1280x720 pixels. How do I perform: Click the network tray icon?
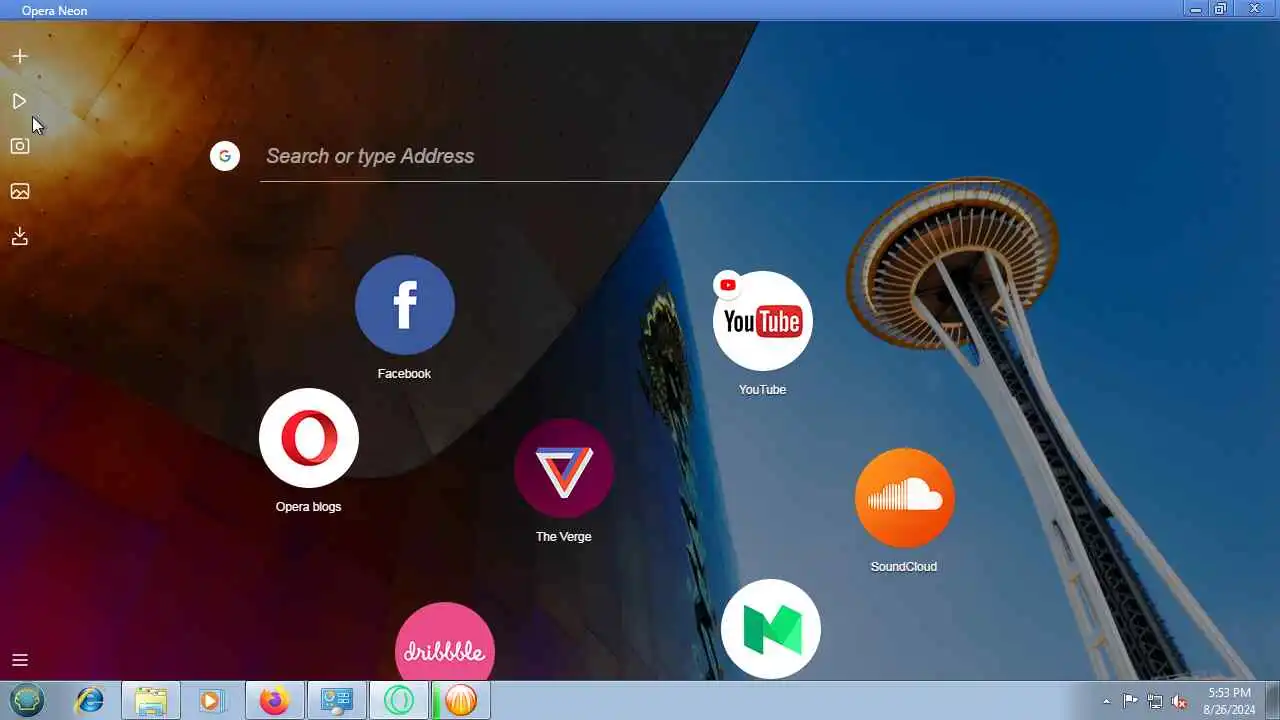click(1155, 701)
